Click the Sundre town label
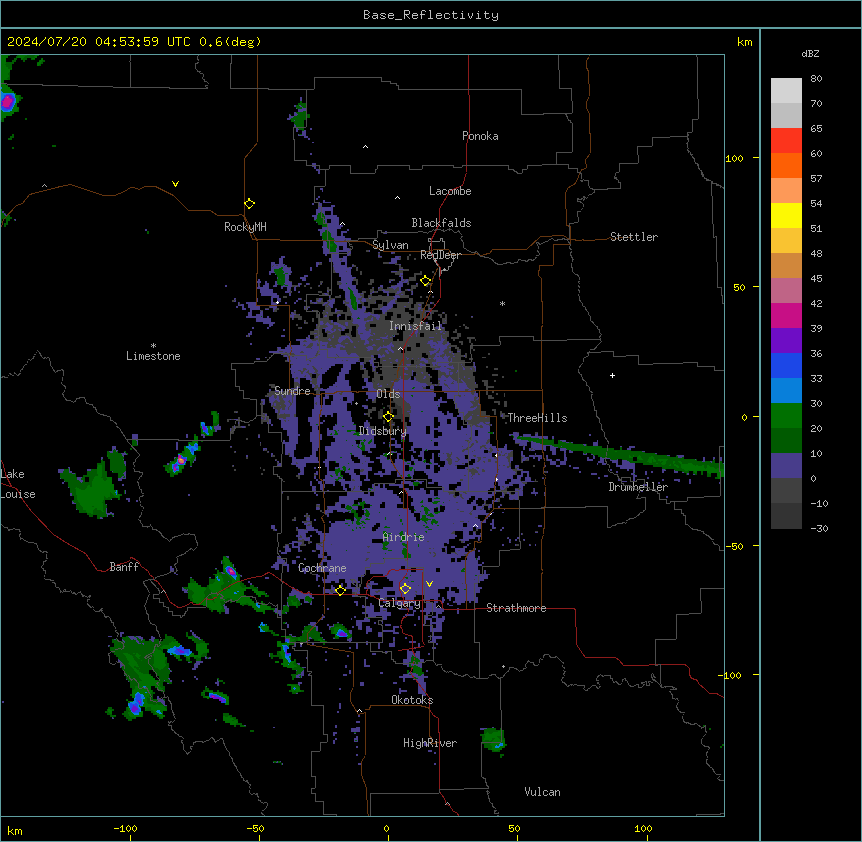 click(x=292, y=391)
